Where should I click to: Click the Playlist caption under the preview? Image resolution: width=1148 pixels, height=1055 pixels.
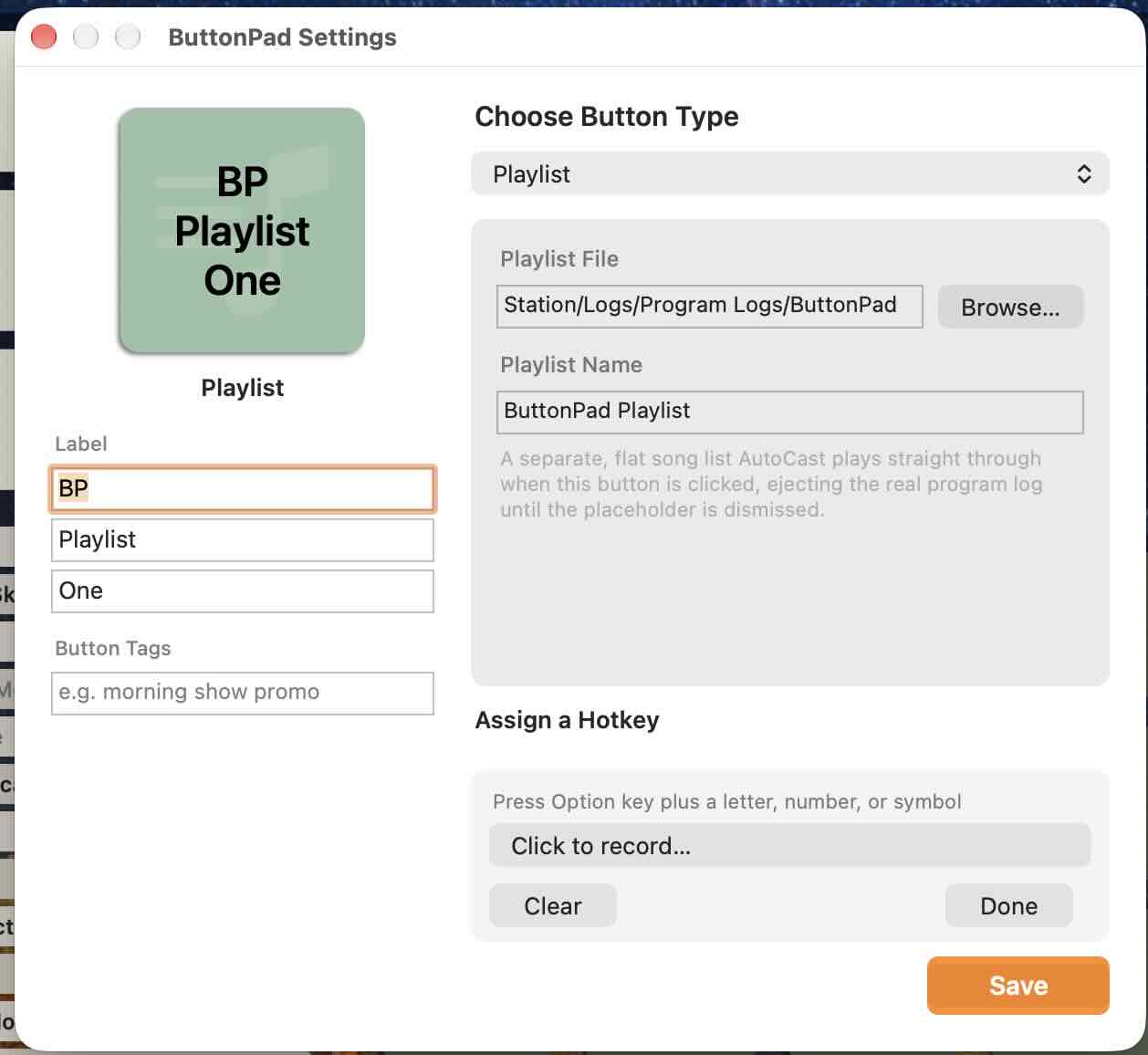pos(242,388)
